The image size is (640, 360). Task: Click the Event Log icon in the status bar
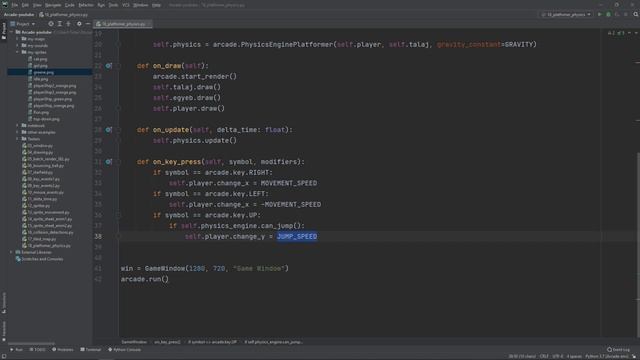[x=609, y=350]
